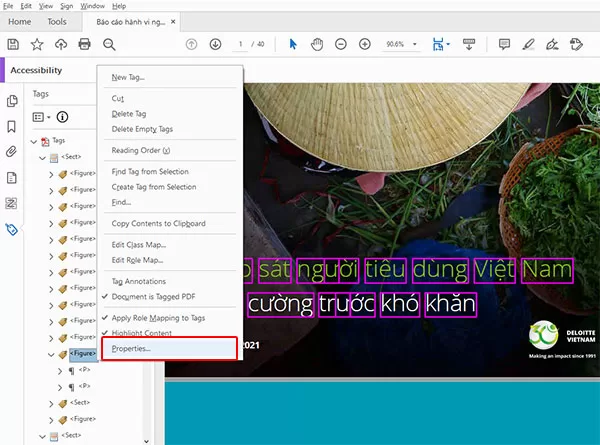
Task: Choose Tag Annotations in context menu
Action: pyautogui.click(x=139, y=281)
